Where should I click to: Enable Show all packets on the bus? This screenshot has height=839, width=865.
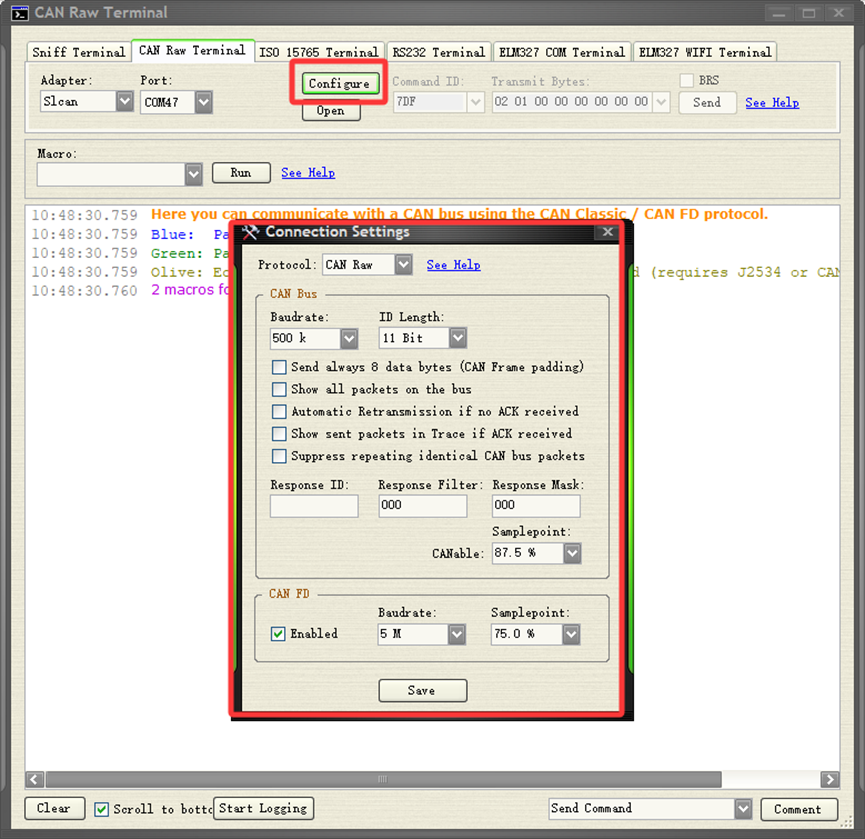coord(279,389)
